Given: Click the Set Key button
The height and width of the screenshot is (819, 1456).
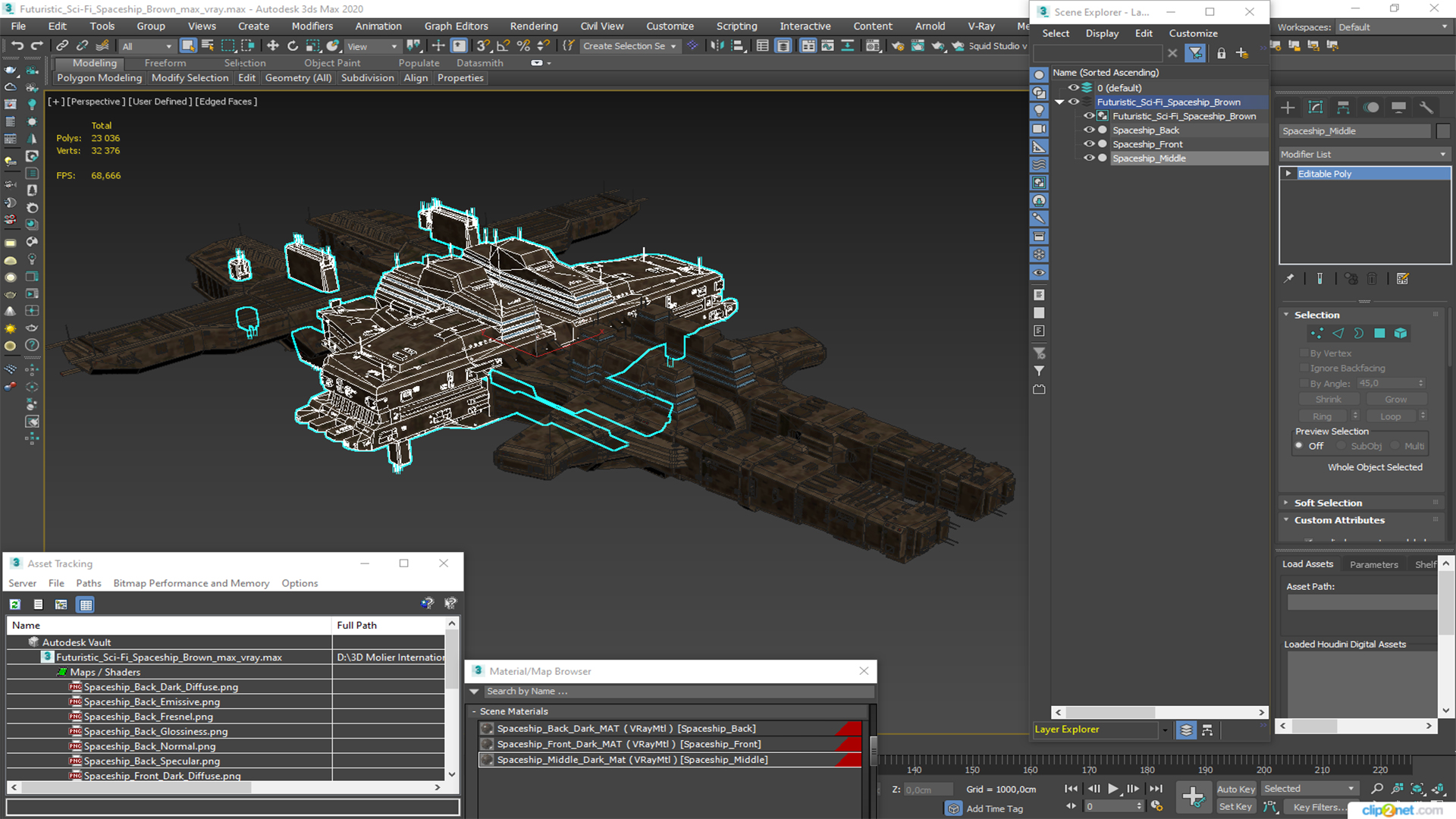Looking at the screenshot, I should click(x=1236, y=807).
